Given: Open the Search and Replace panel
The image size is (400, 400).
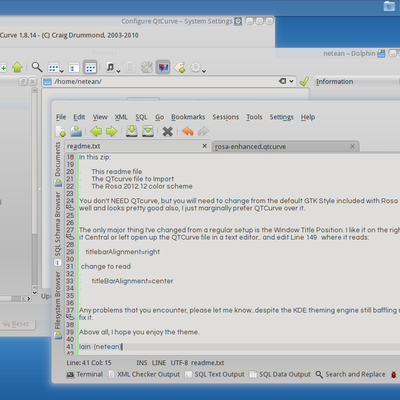Looking at the screenshot, I should (350, 374).
